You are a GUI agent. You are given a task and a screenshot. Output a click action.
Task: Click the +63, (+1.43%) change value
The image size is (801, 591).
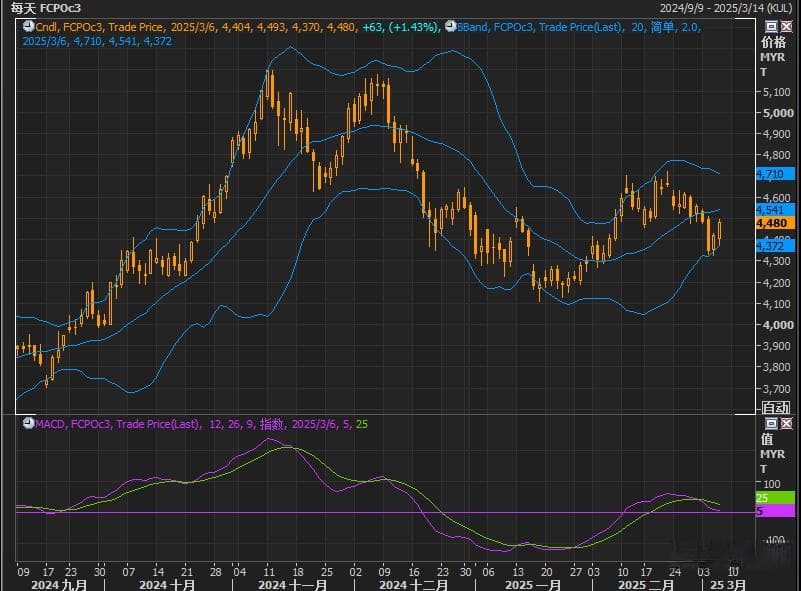tap(401, 27)
